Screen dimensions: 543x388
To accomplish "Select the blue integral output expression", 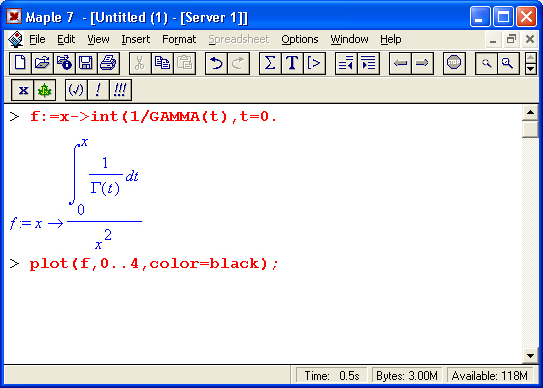I will click(76, 193).
